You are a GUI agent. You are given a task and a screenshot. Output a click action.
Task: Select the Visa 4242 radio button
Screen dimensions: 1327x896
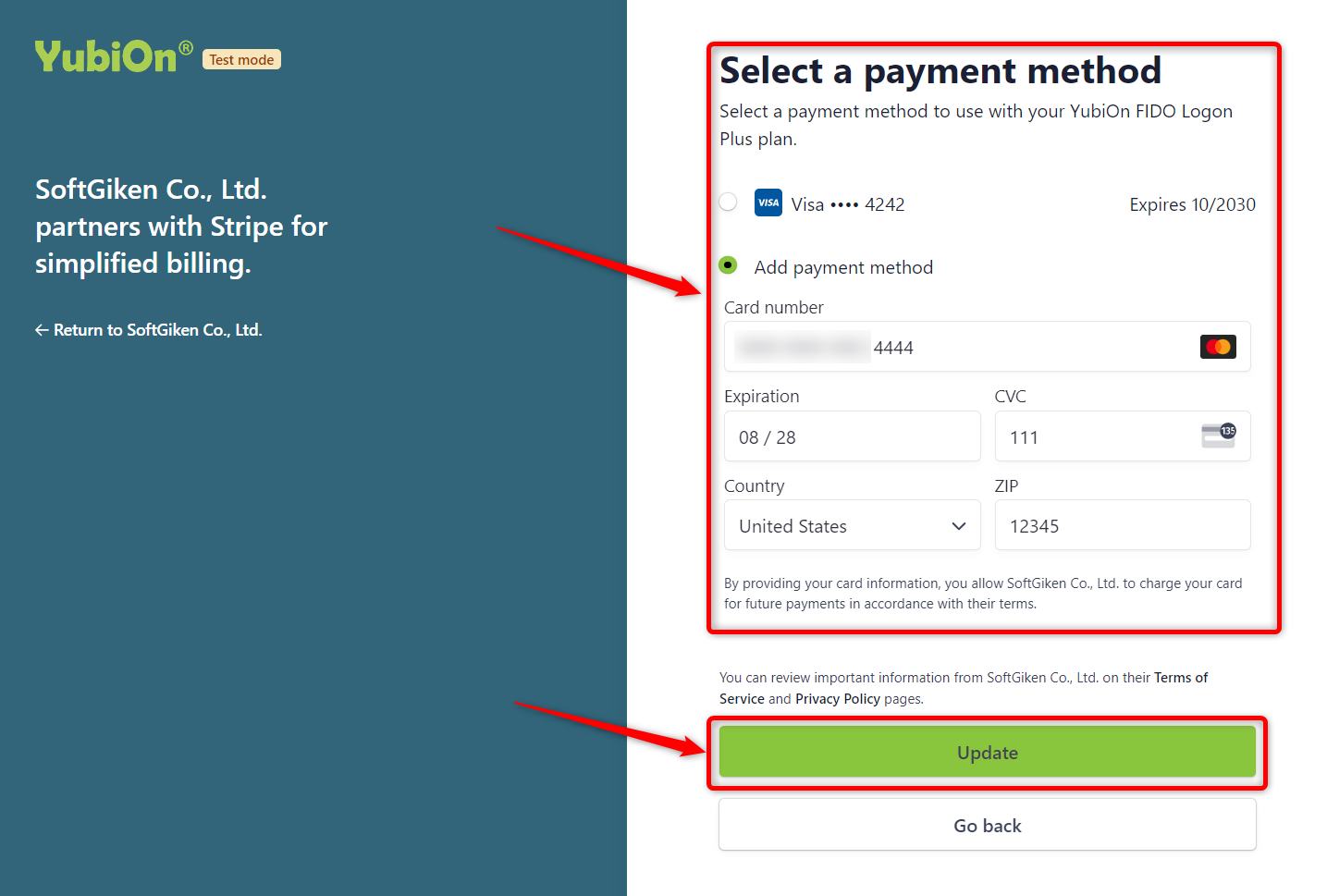pyautogui.click(x=729, y=202)
